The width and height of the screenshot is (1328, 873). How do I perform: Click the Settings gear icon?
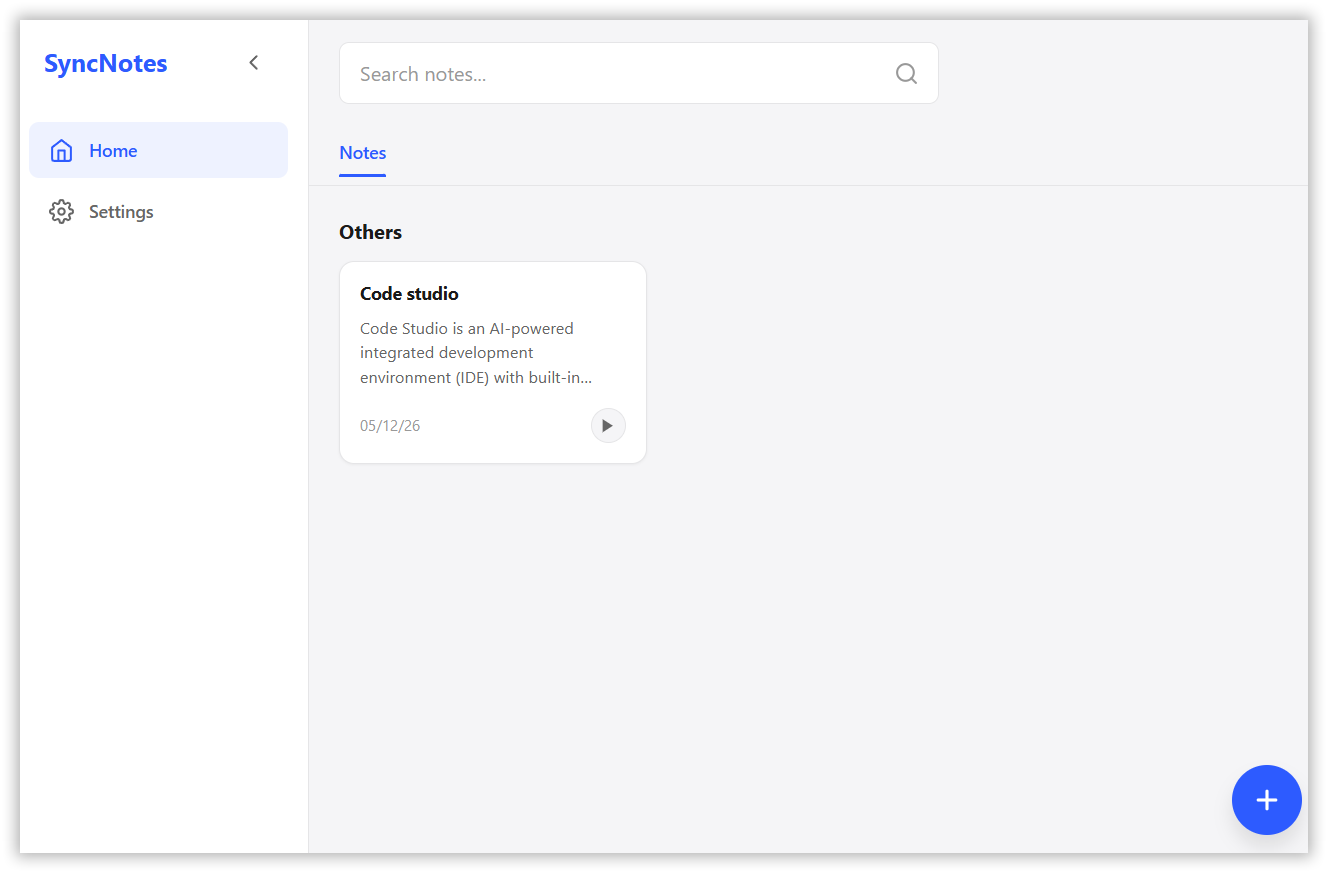(x=61, y=212)
